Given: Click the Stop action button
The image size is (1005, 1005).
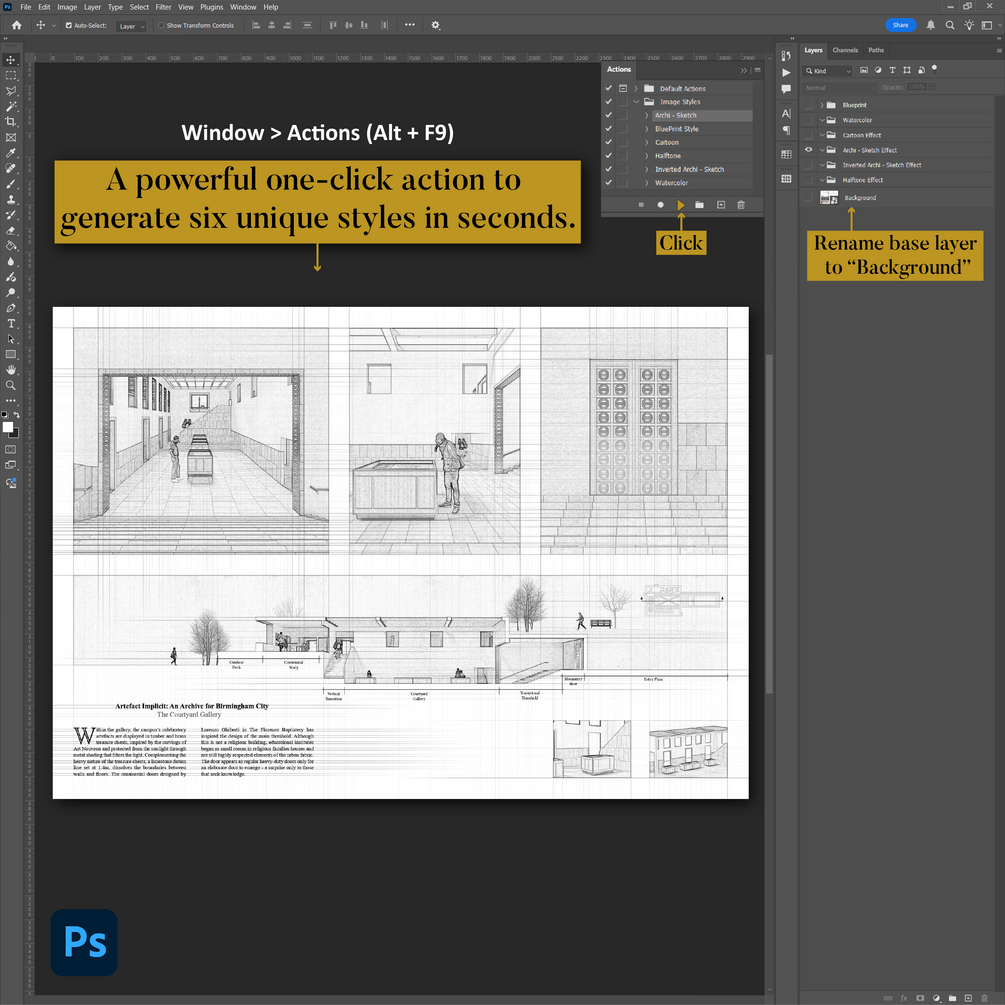Looking at the screenshot, I should coord(640,205).
